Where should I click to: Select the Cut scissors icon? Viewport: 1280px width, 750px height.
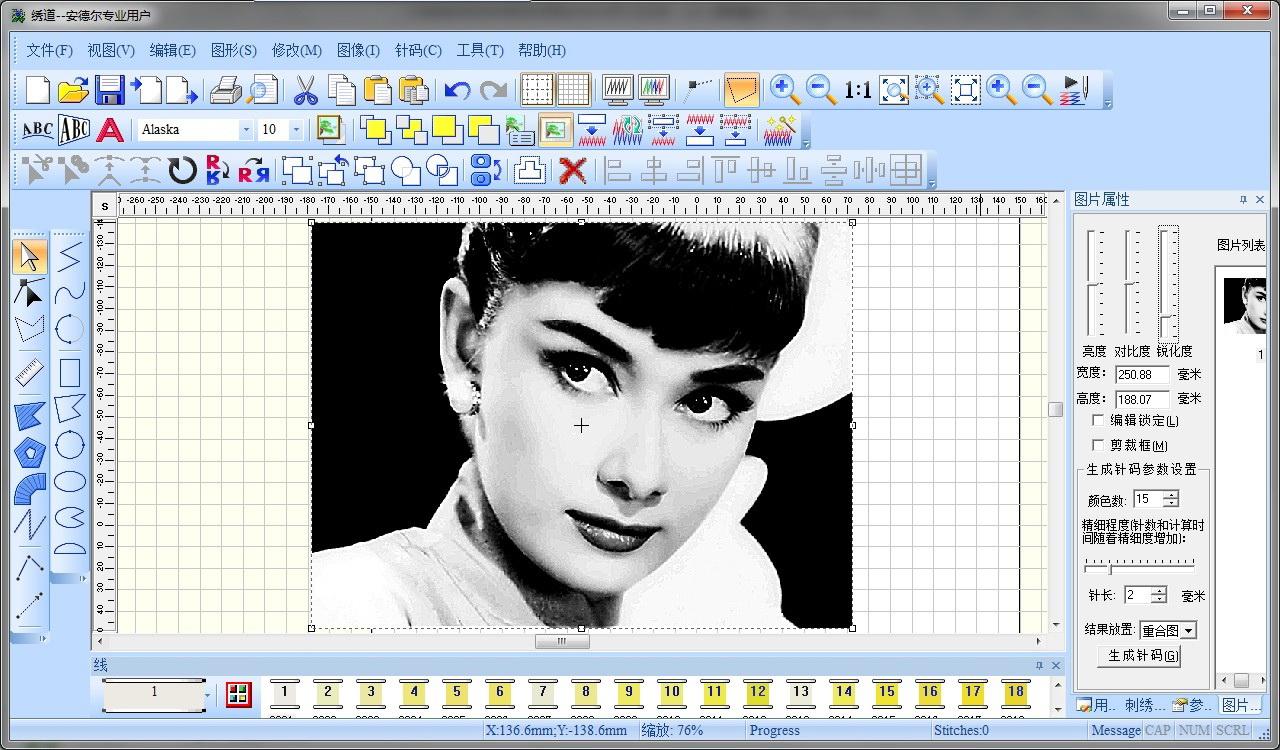coord(305,90)
